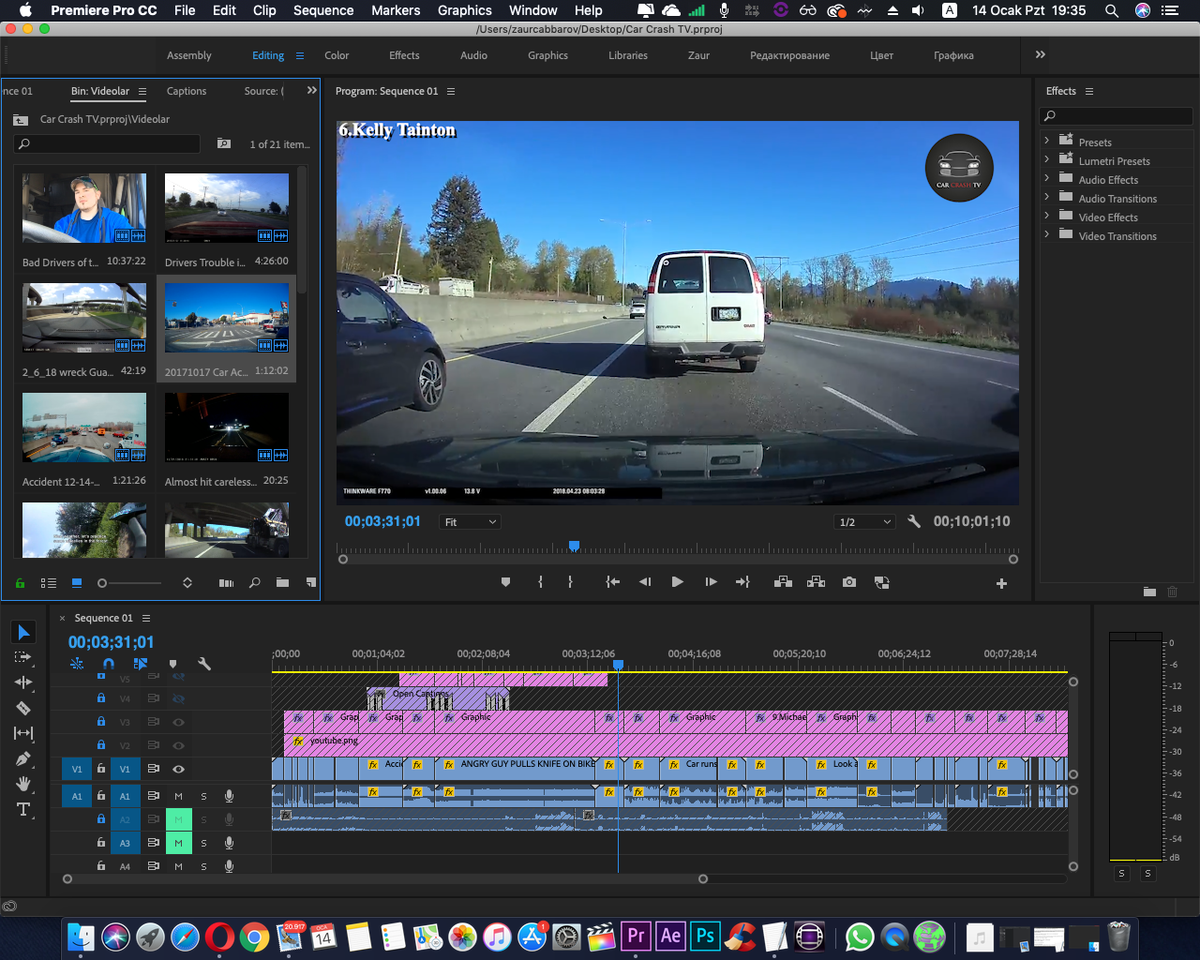This screenshot has height=960, width=1200.
Task: Select the Slip tool
Action: [24, 733]
